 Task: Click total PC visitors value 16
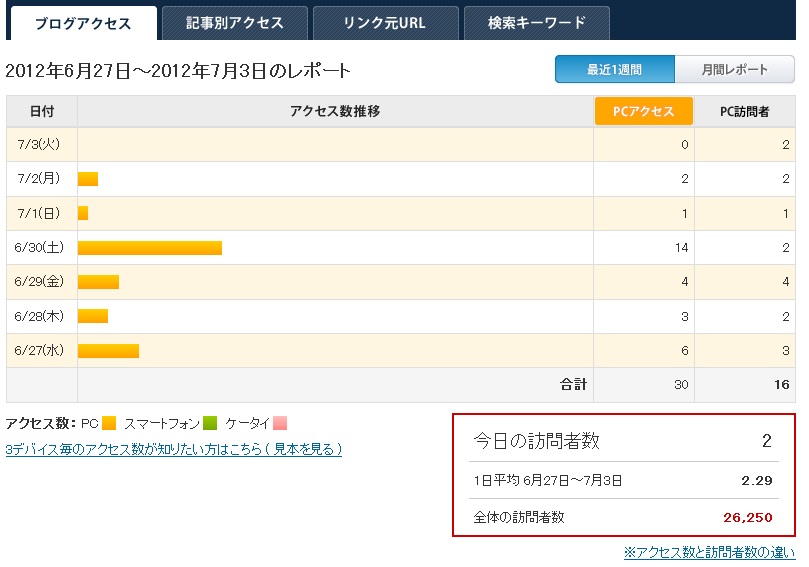[782, 385]
